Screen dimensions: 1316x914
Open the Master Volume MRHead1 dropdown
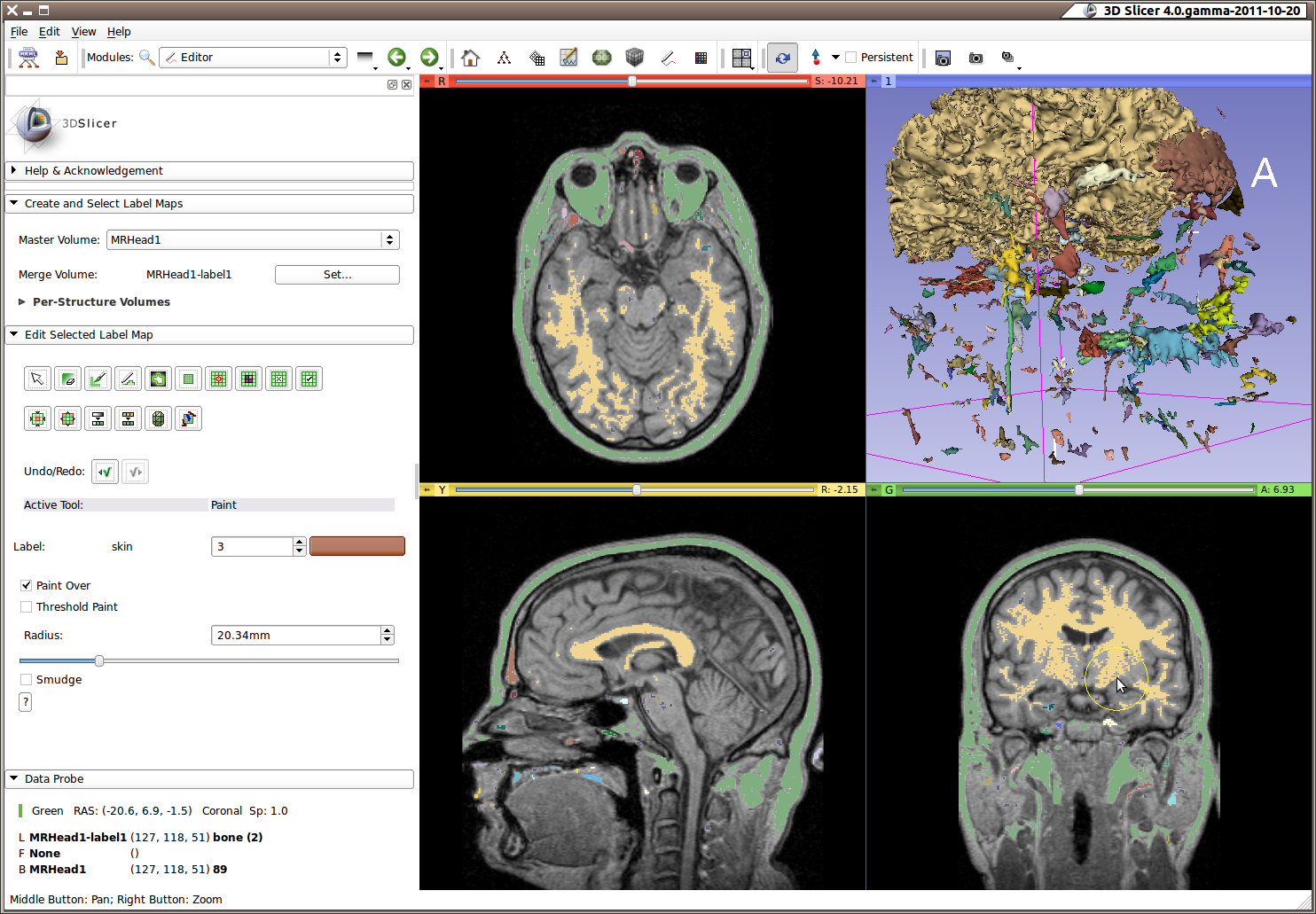tap(253, 240)
